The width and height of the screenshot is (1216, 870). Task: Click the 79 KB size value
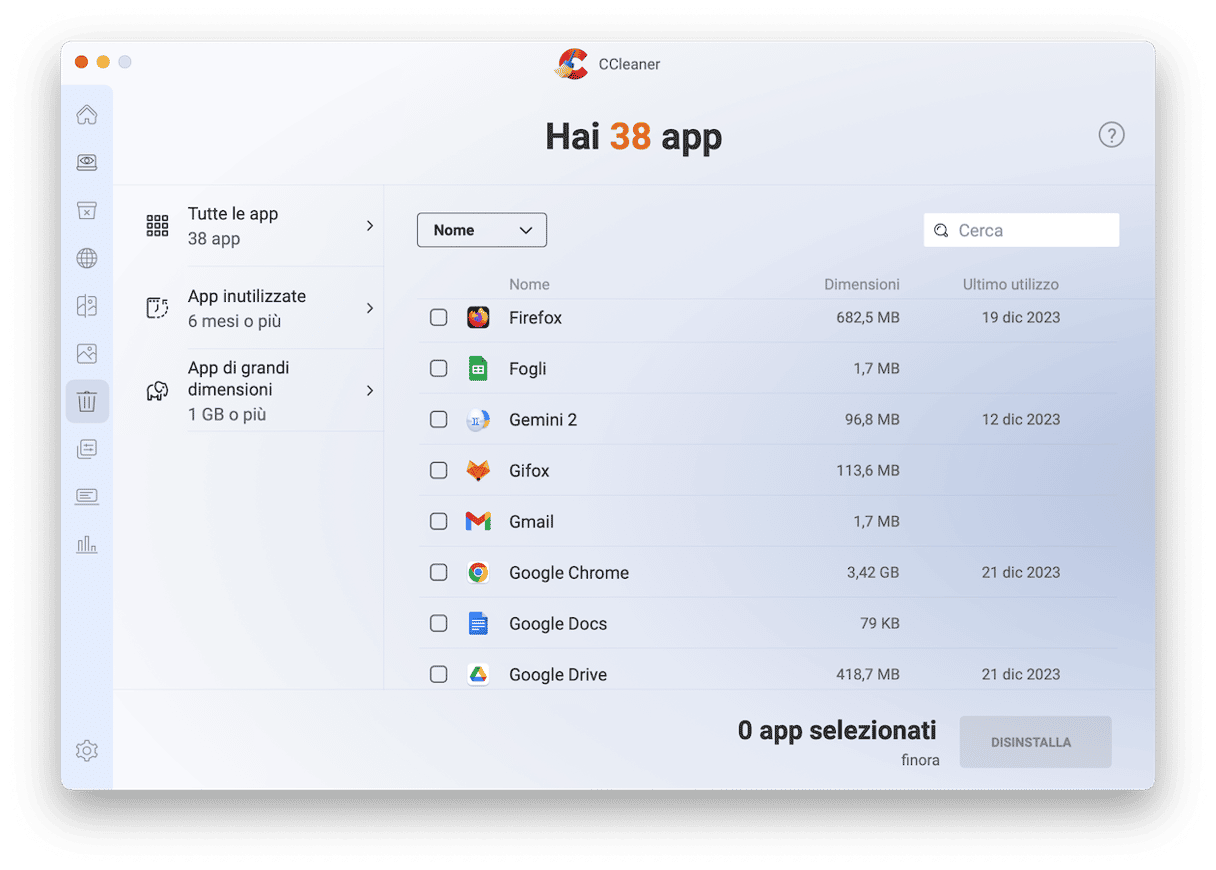coord(880,623)
